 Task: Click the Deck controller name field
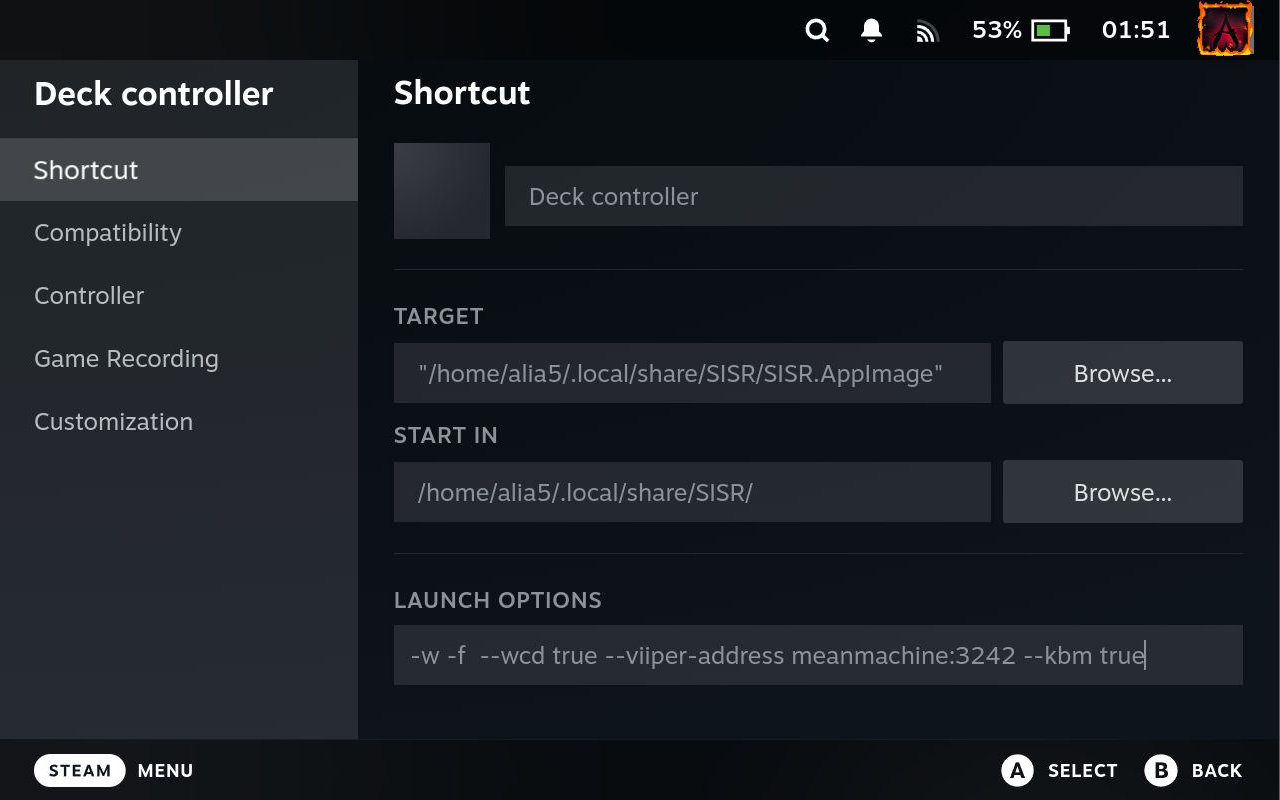pos(872,196)
